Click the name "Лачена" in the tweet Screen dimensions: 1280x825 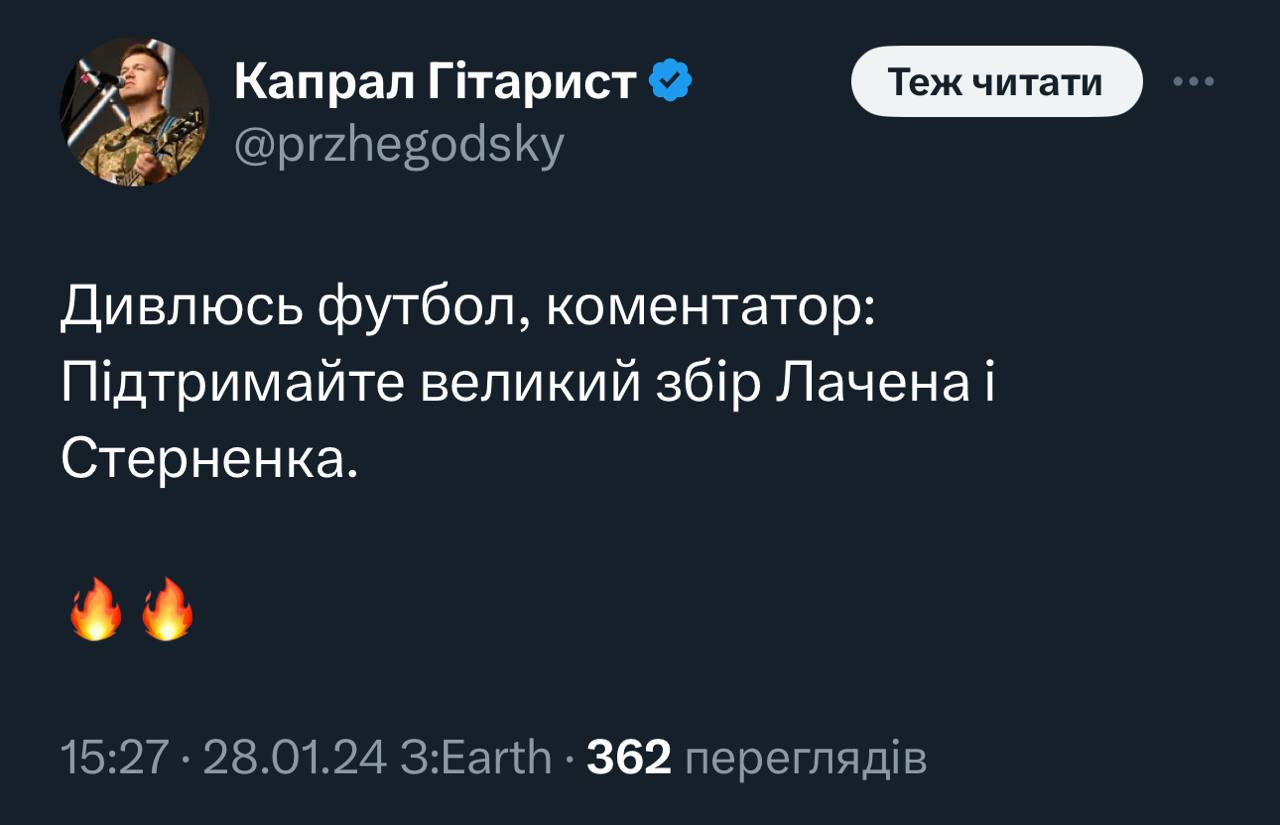point(870,384)
